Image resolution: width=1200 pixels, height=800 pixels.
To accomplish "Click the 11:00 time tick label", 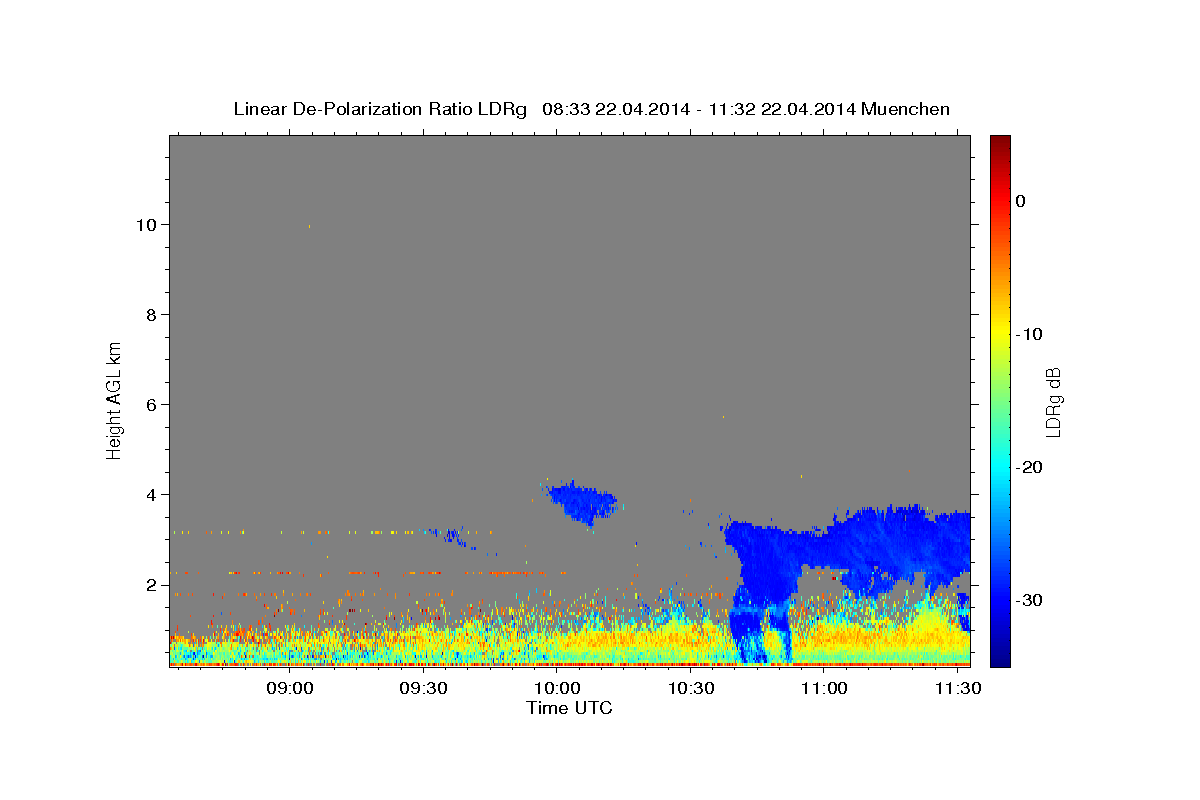I will [x=824, y=689].
